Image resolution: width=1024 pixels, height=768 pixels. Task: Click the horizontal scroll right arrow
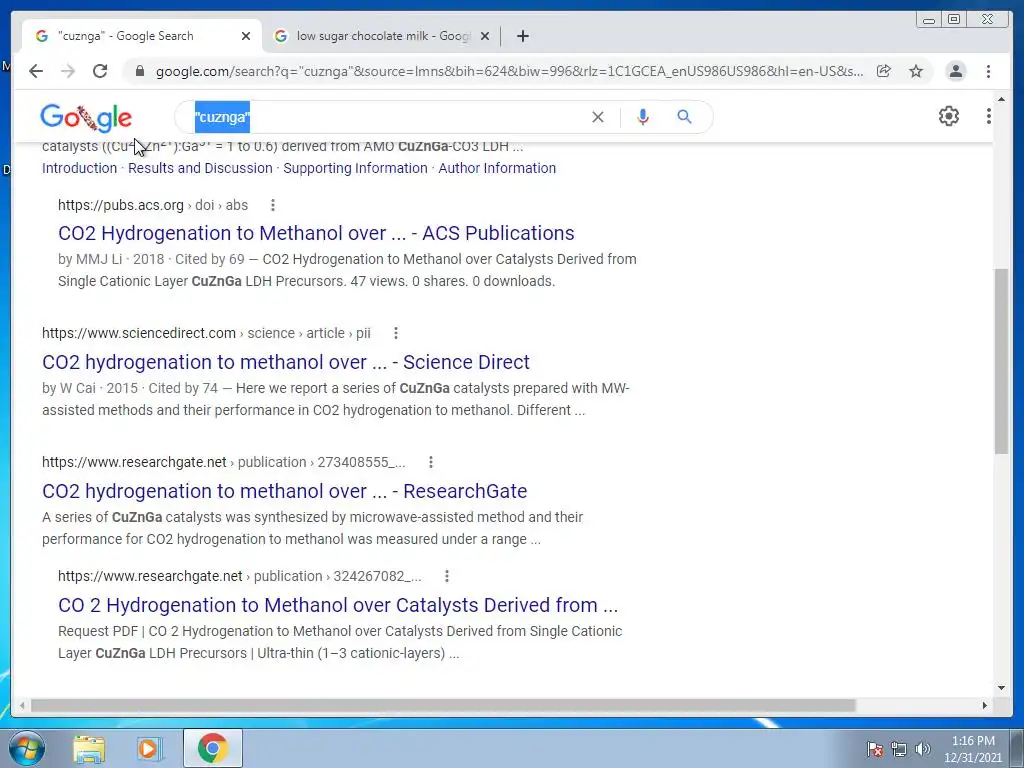tap(985, 705)
